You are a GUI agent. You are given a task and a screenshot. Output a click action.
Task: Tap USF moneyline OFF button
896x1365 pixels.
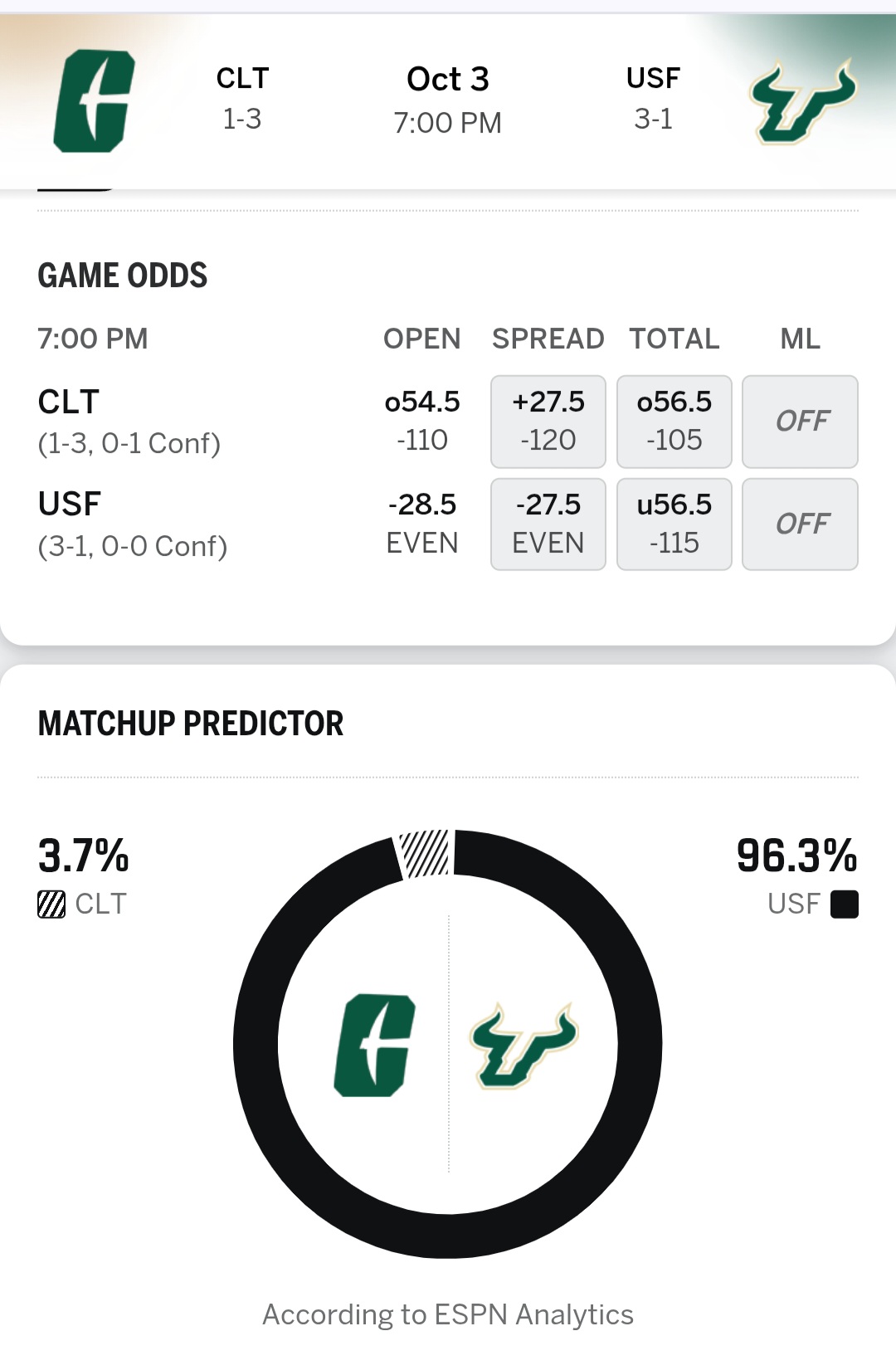pos(800,524)
